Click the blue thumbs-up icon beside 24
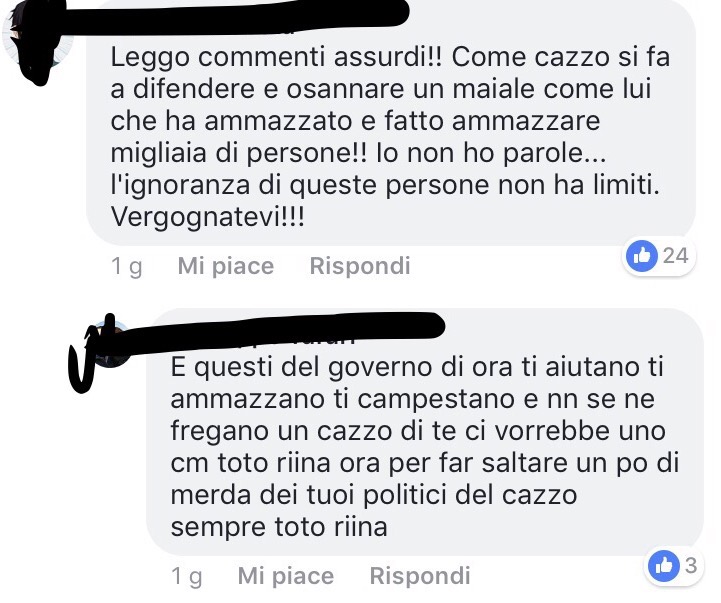Viewport: 721px width, 603px height. pyautogui.click(x=642, y=255)
